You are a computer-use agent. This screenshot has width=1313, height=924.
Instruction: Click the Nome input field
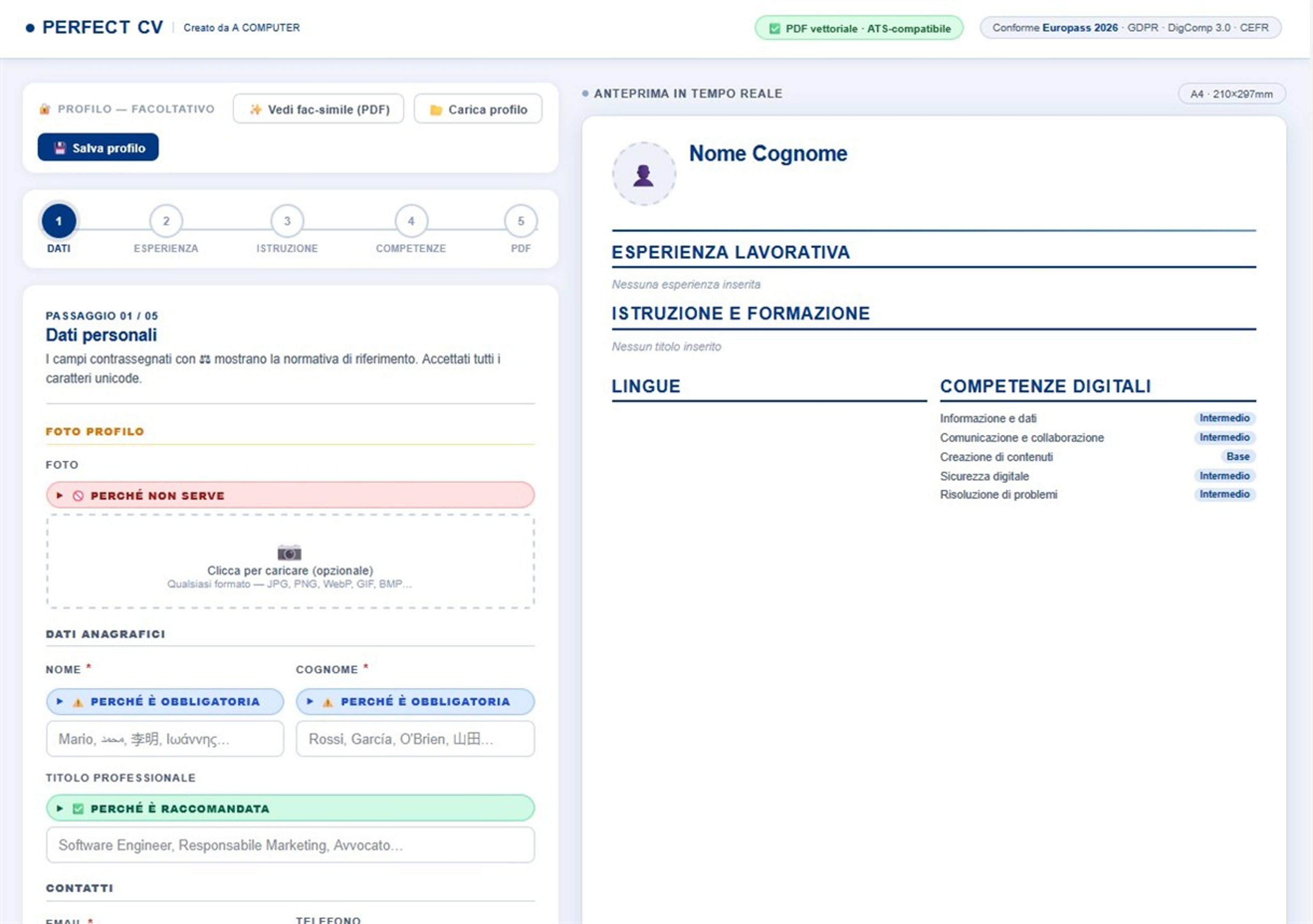click(165, 739)
